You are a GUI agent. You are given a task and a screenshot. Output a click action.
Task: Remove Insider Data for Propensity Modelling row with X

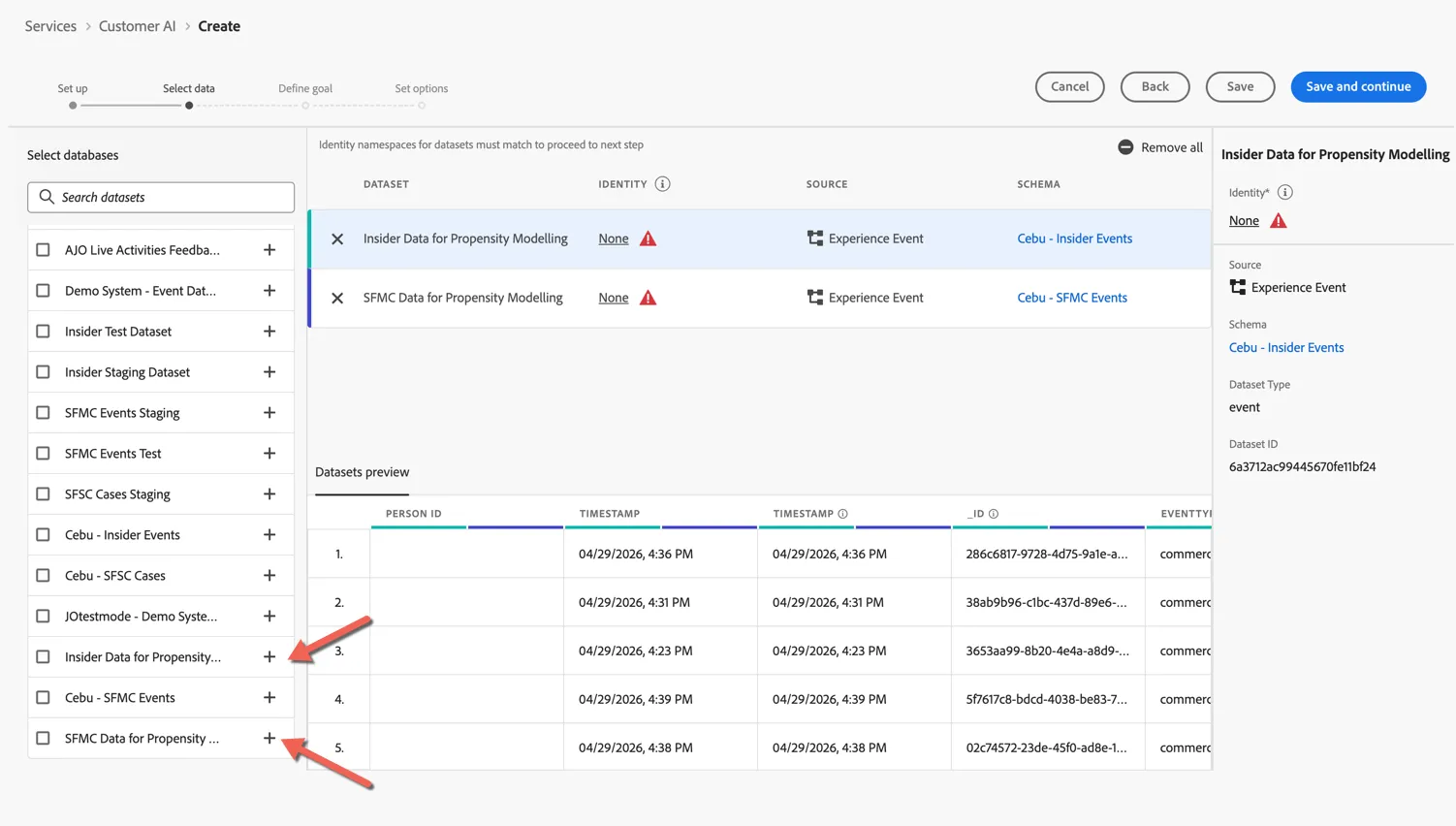pyautogui.click(x=337, y=238)
